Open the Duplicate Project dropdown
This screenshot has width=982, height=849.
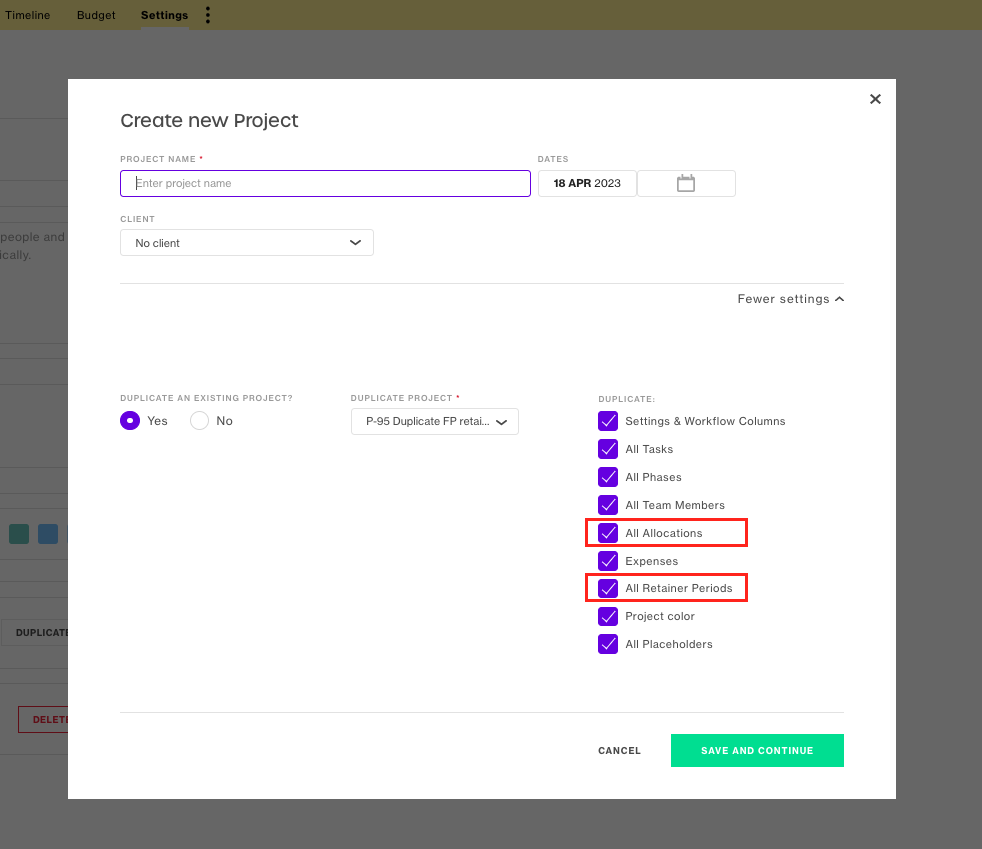click(435, 421)
